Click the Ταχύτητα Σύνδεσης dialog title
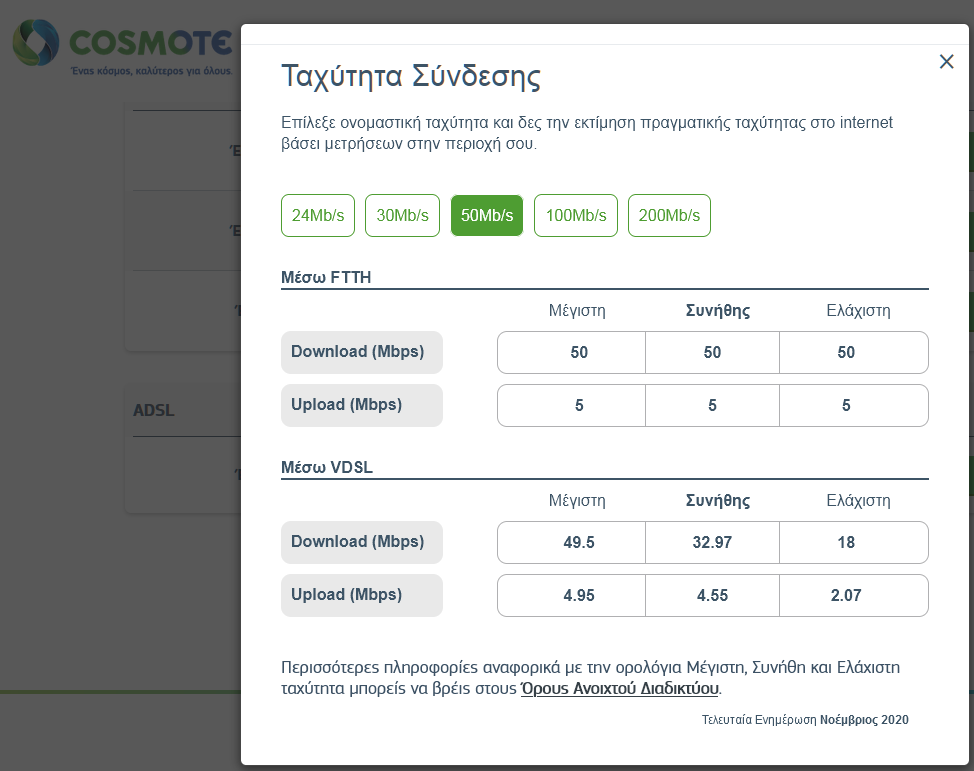Viewport: 974px width, 771px height. [x=411, y=76]
